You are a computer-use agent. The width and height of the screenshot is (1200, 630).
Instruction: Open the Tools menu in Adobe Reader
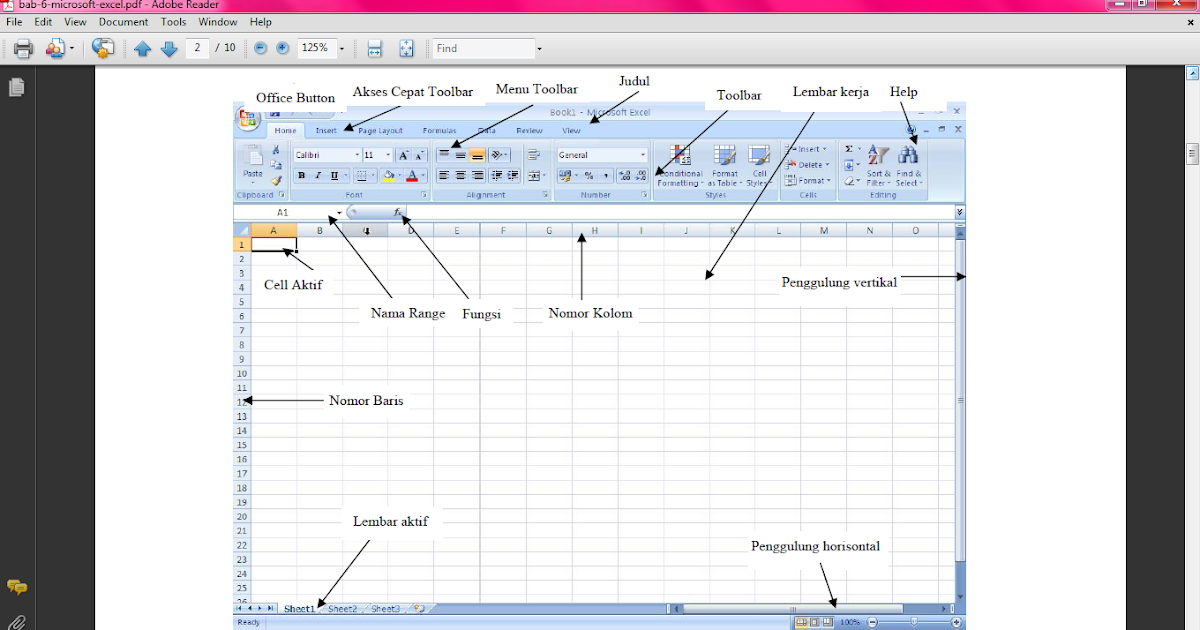coord(174,22)
